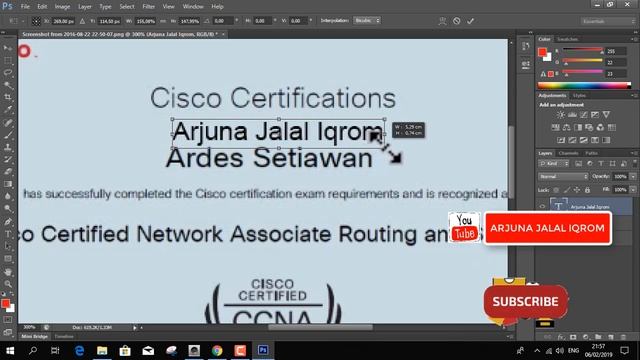The height and width of the screenshot is (360, 640).
Task: Open the File menu
Action: coord(25,7)
